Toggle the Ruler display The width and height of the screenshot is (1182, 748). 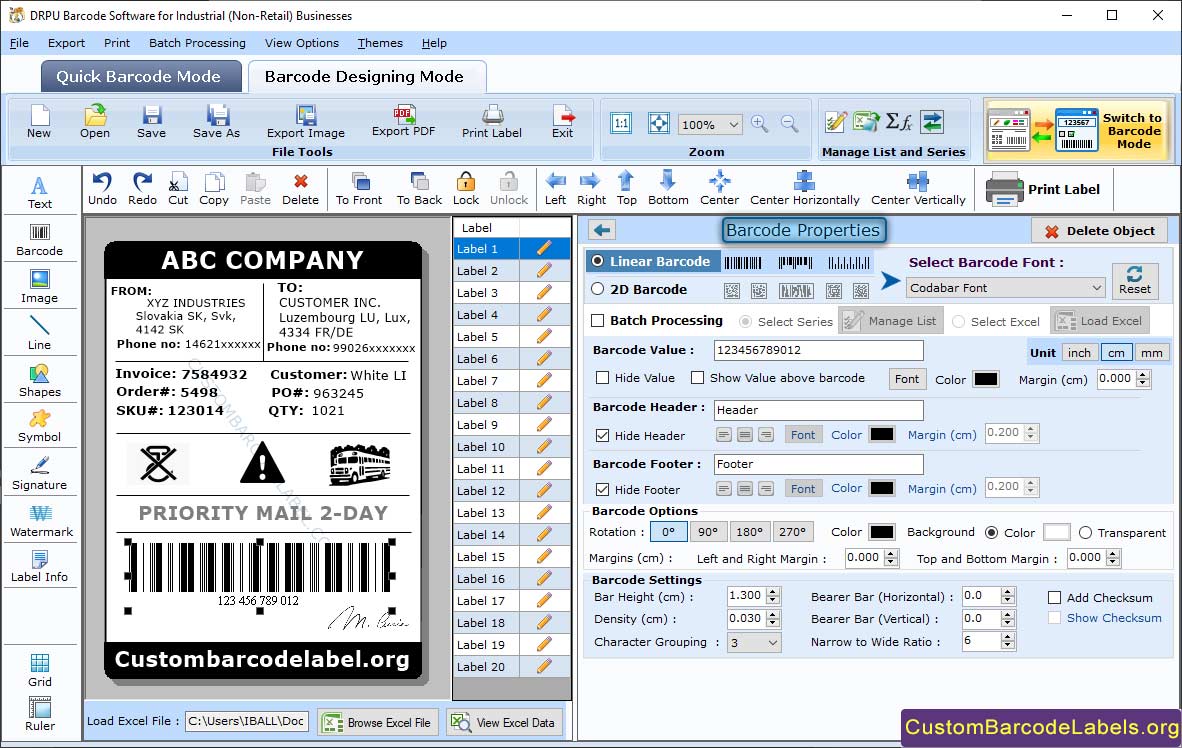point(39,714)
